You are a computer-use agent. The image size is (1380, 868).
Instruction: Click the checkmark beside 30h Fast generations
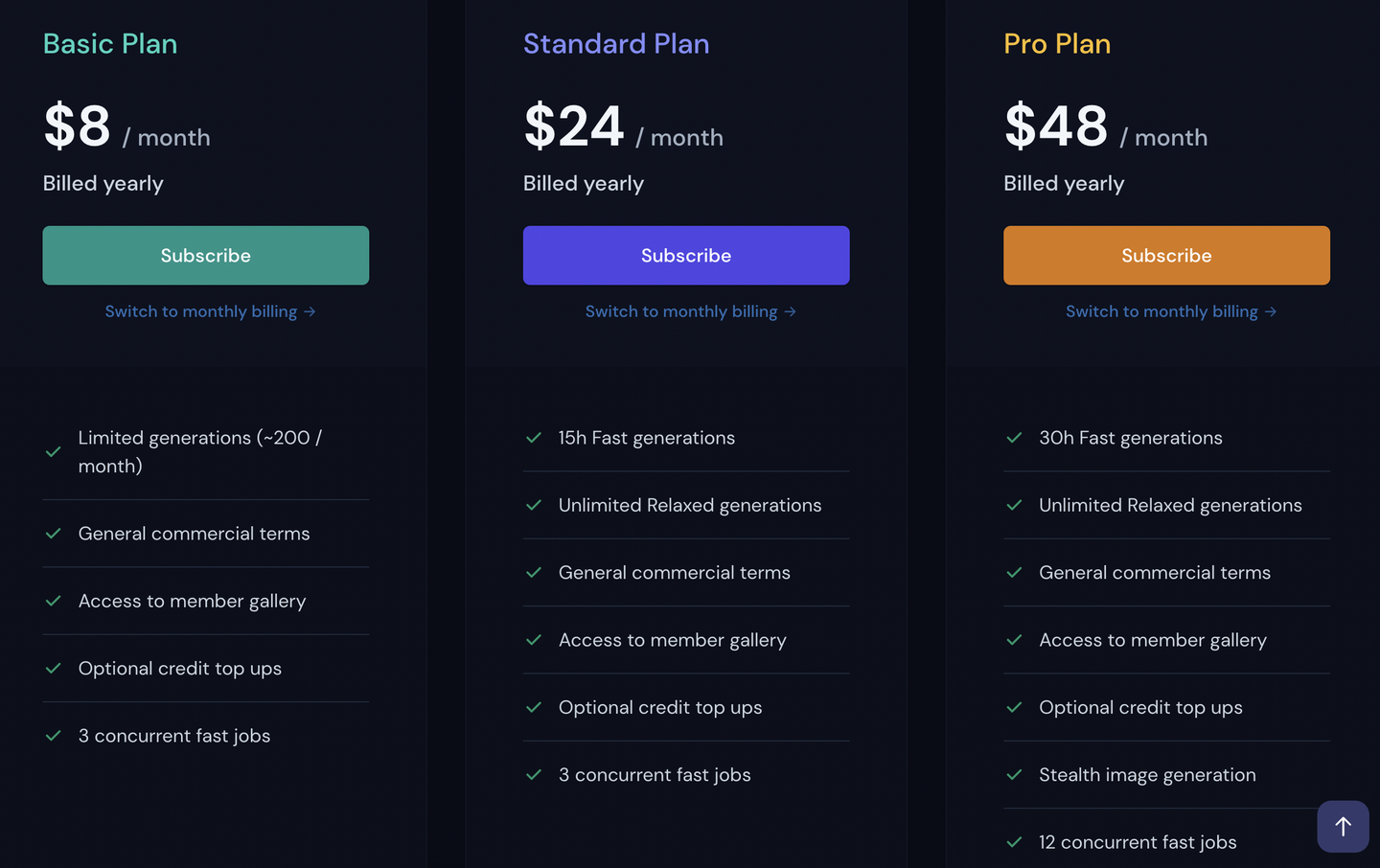tap(1014, 438)
